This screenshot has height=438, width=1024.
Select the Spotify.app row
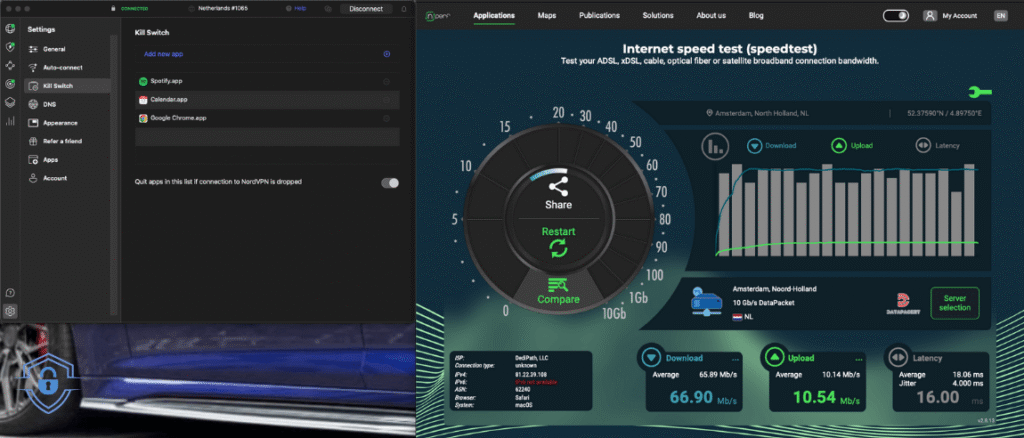267,82
